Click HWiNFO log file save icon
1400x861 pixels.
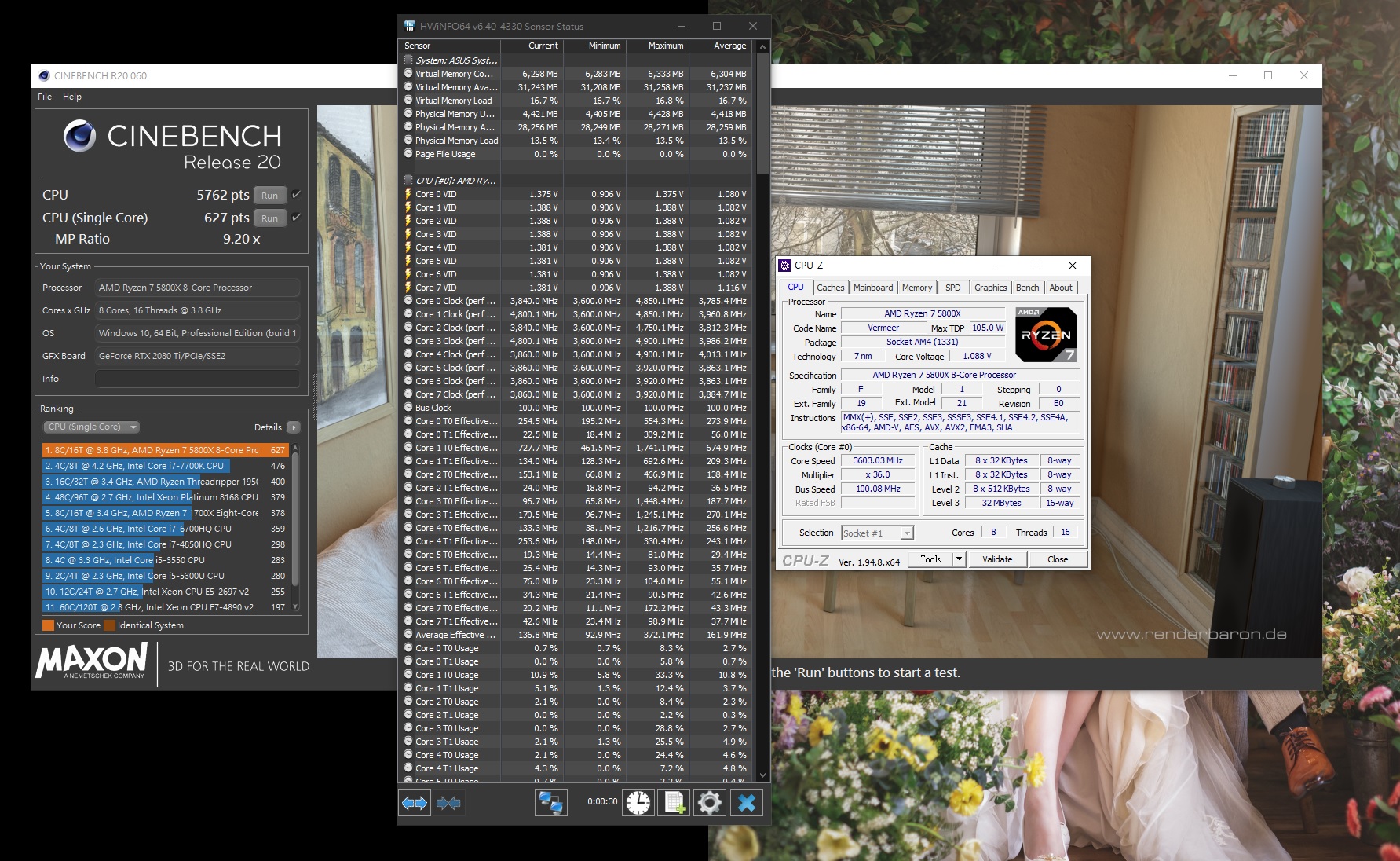(x=674, y=803)
